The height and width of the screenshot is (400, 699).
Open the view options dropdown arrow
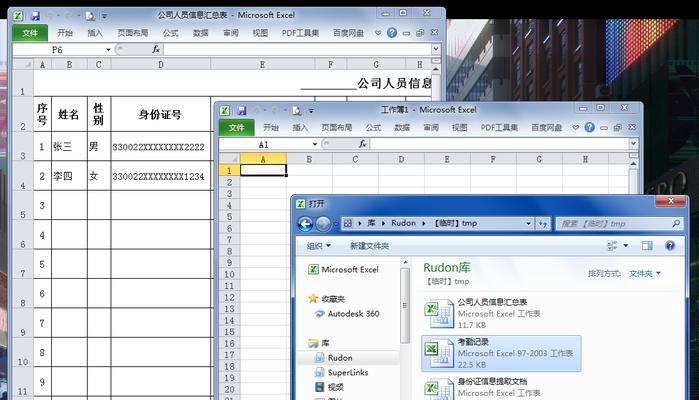coord(625,246)
